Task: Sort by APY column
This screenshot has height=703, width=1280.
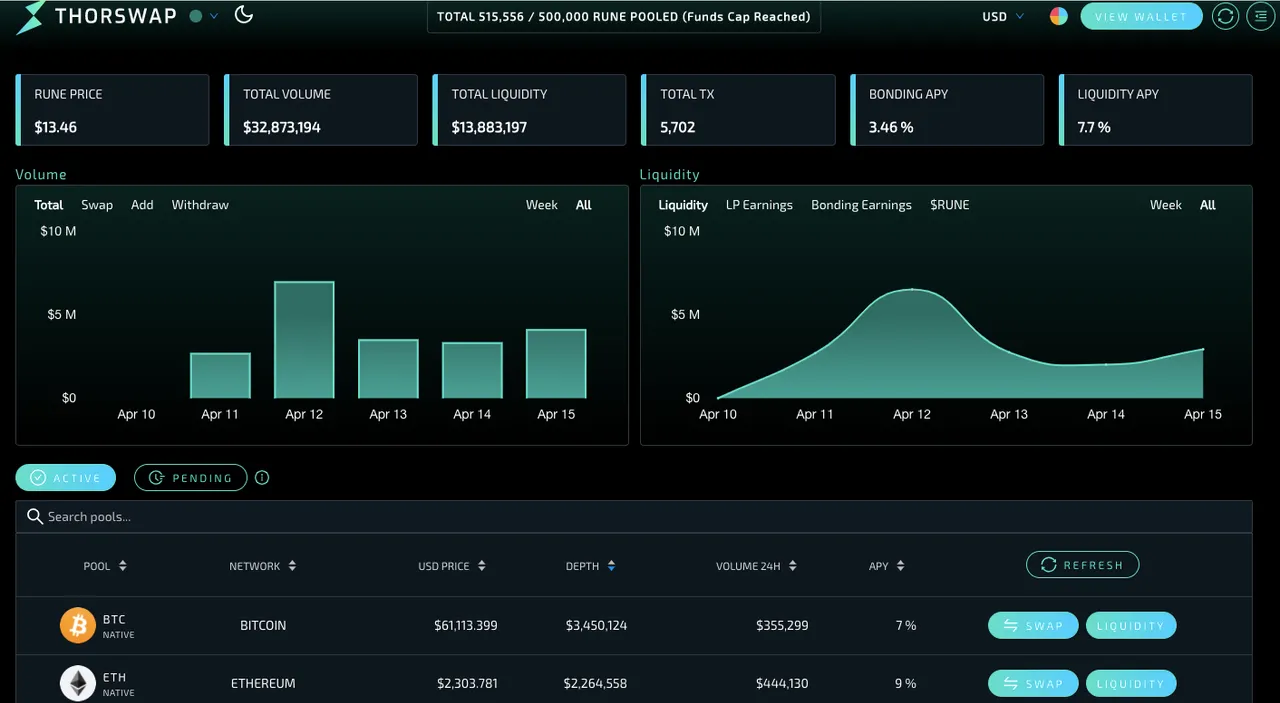Action: (x=886, y=566)
